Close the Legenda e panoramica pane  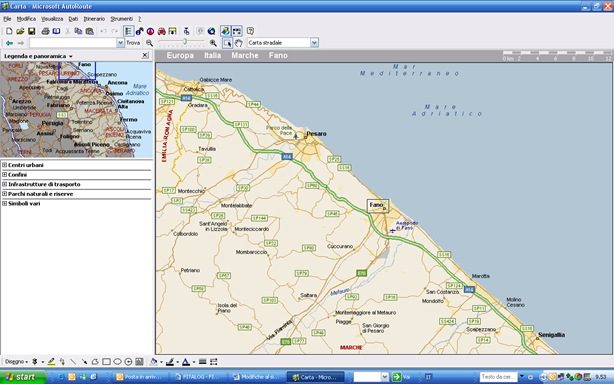(145, 55)
